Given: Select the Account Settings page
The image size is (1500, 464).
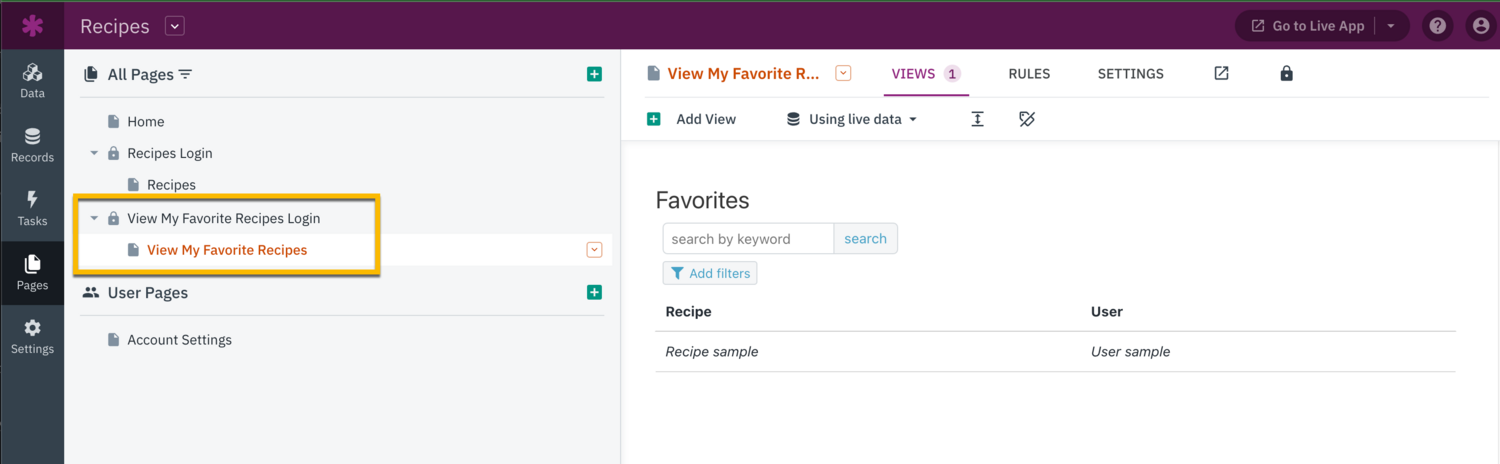Looking at the screenshot, I should pyautogui.click(x=179, y=340).
